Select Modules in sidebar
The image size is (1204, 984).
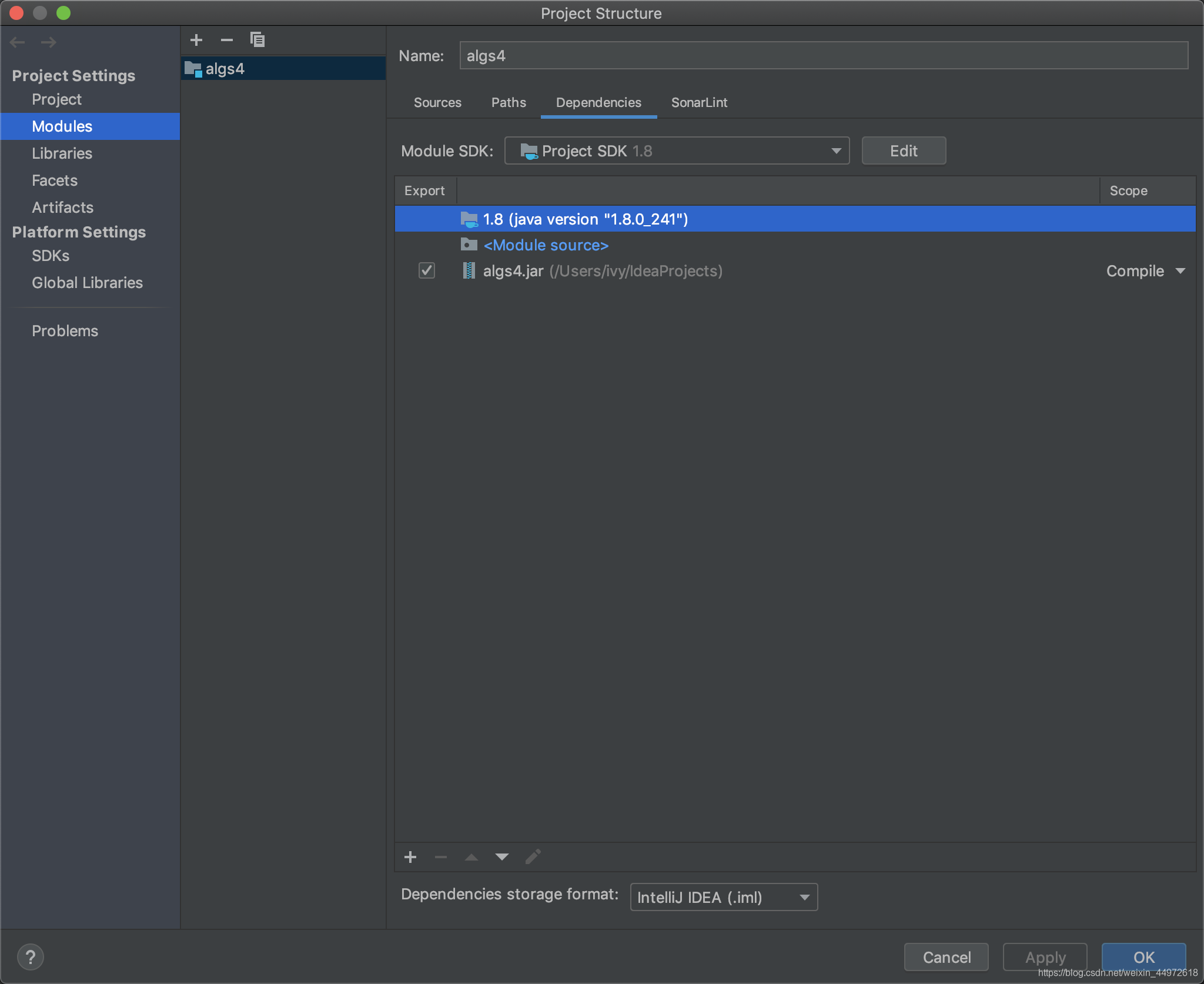tap(90, 126)
